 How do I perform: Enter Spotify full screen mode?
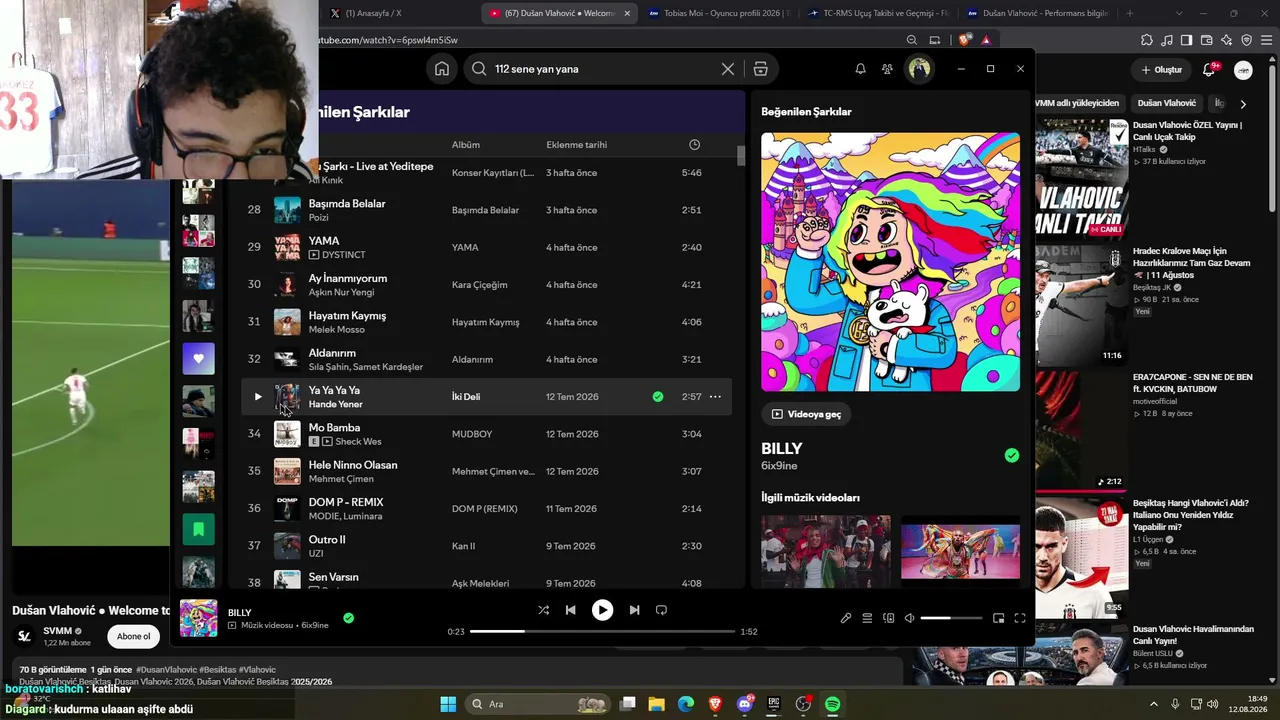[1020, 618]
